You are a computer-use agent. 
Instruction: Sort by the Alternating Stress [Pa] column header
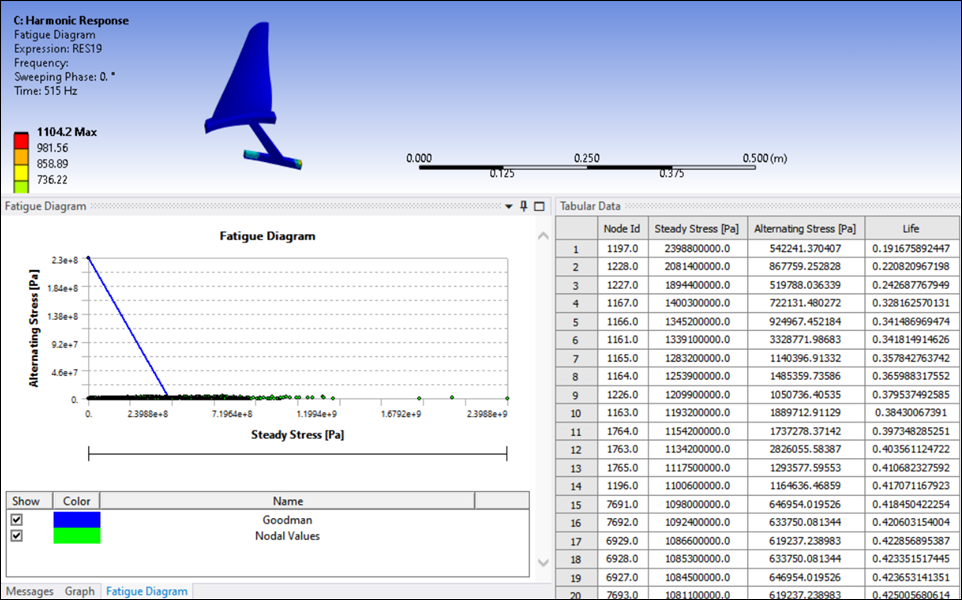pyautogui.click(x=804, y=229)
